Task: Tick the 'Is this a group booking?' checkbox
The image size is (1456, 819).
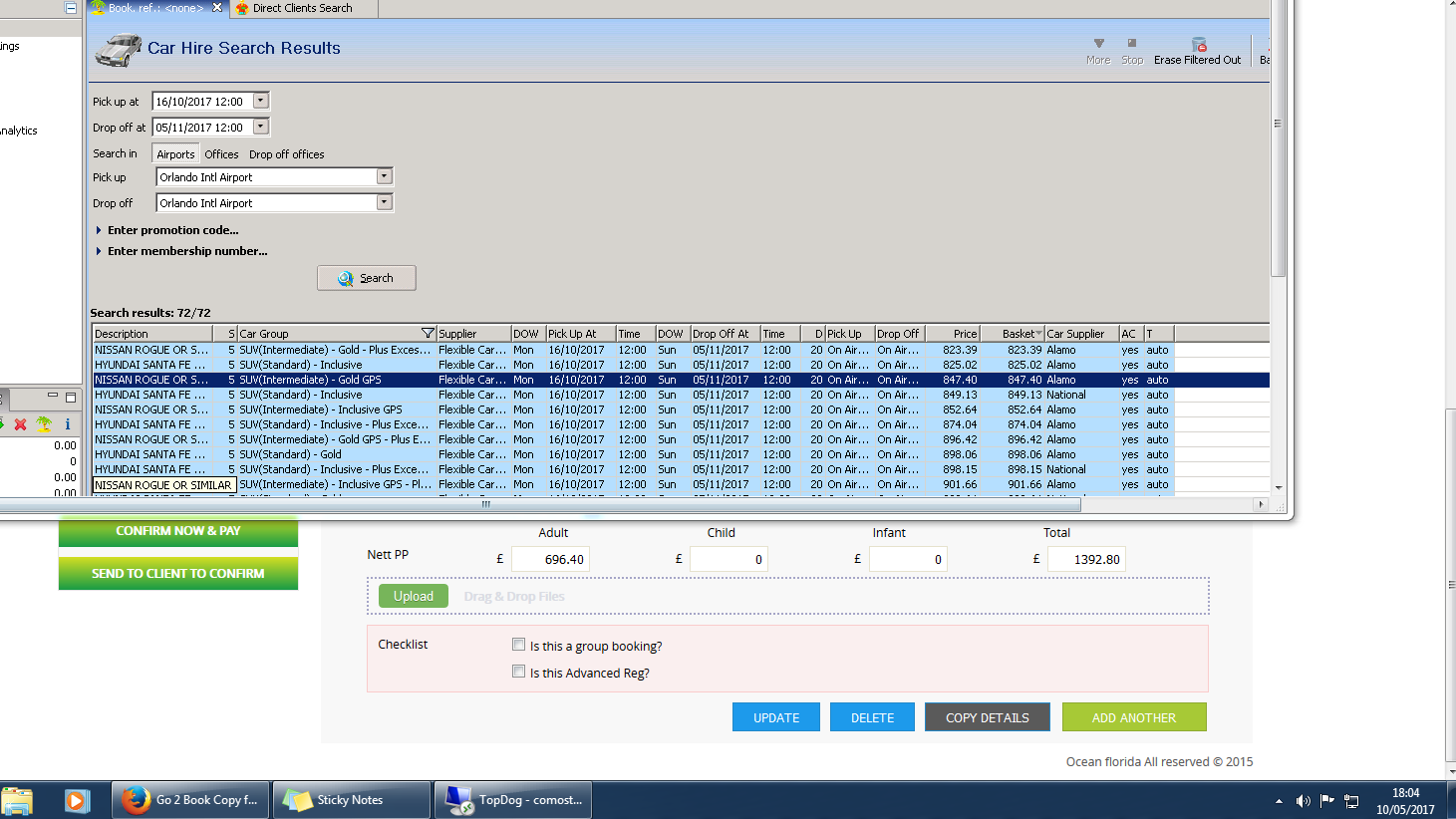Action: [518, 645]
